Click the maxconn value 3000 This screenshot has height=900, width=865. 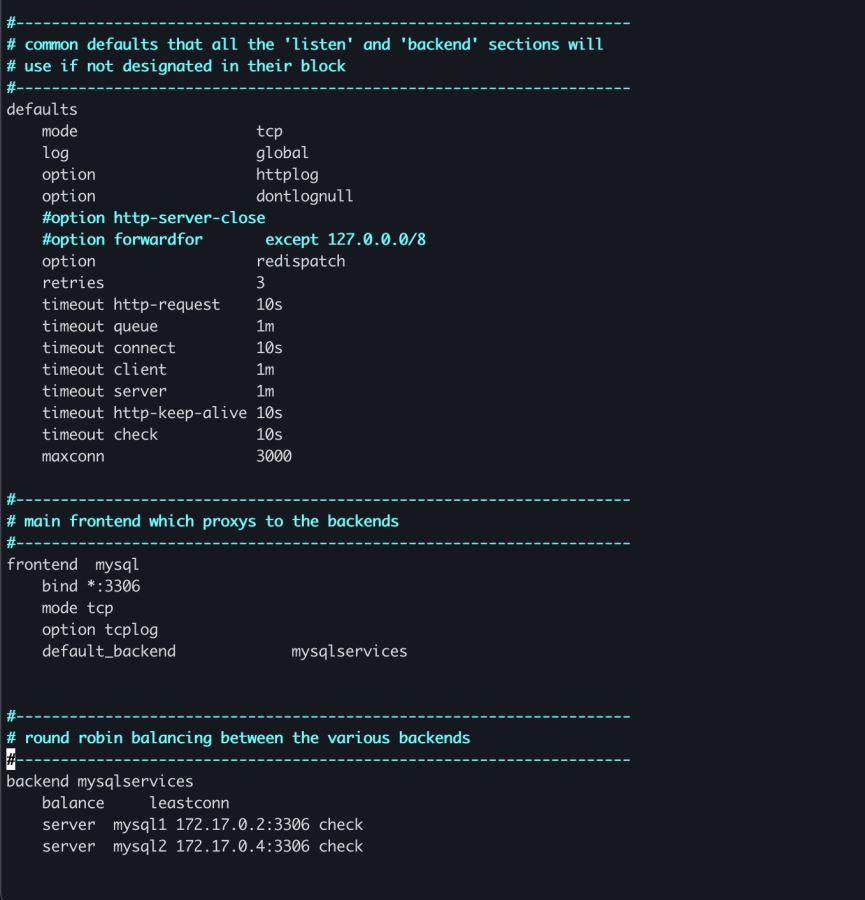click(x=274, y=456)
